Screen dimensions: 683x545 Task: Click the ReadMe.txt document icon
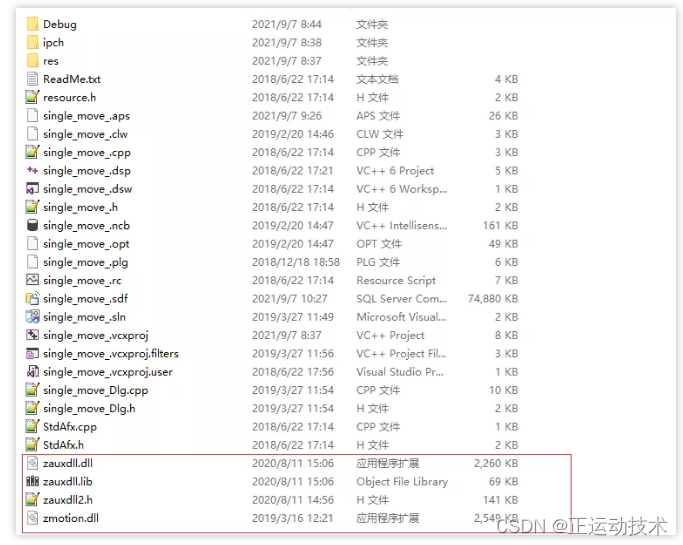pyautogui.click(x=33, y=79)
